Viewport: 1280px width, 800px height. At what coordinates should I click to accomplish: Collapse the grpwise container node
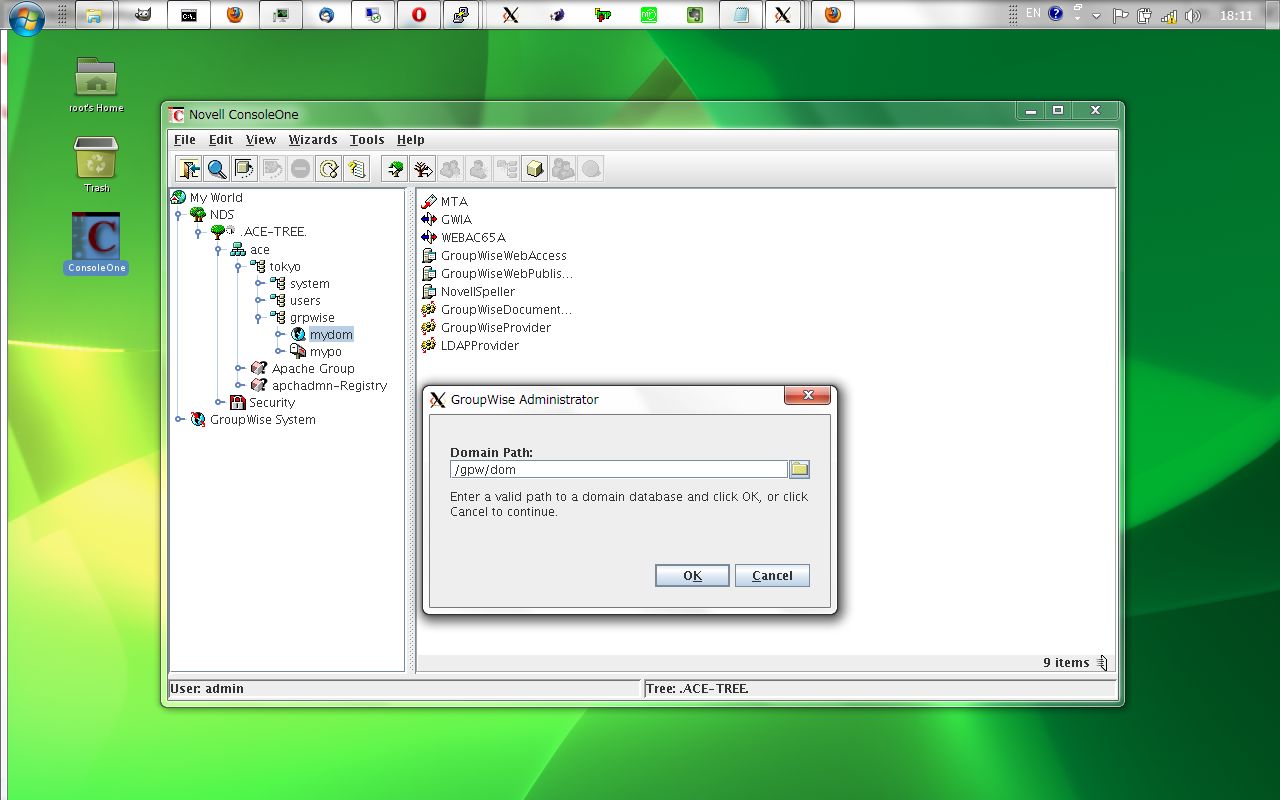pyautogui.click(x=259, y=318)
